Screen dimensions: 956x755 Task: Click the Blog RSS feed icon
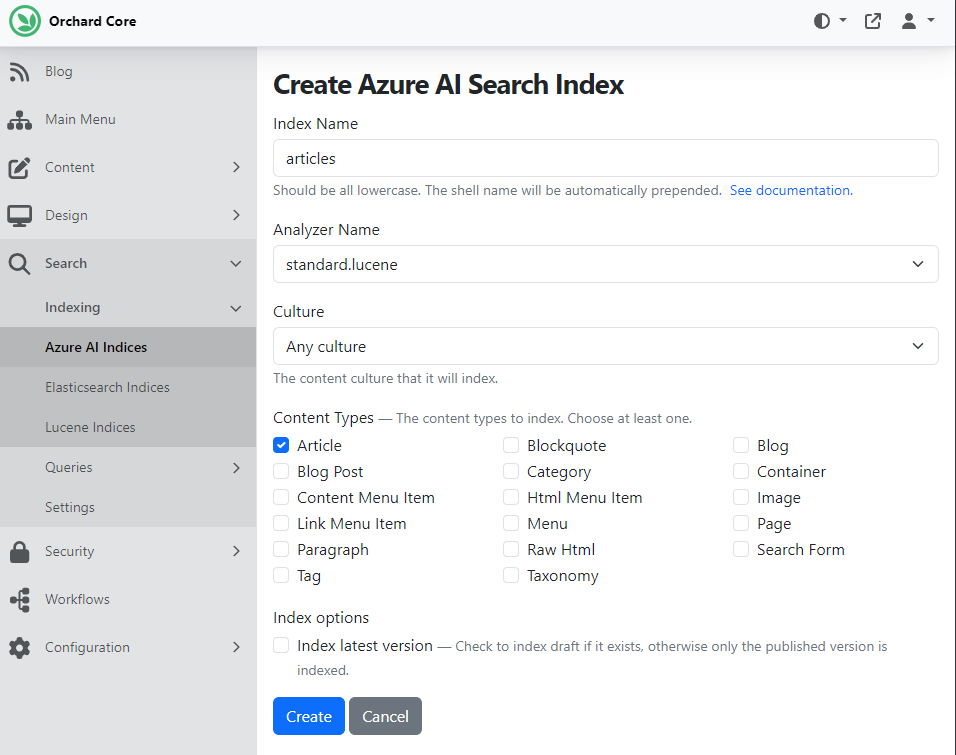[20, 72]
